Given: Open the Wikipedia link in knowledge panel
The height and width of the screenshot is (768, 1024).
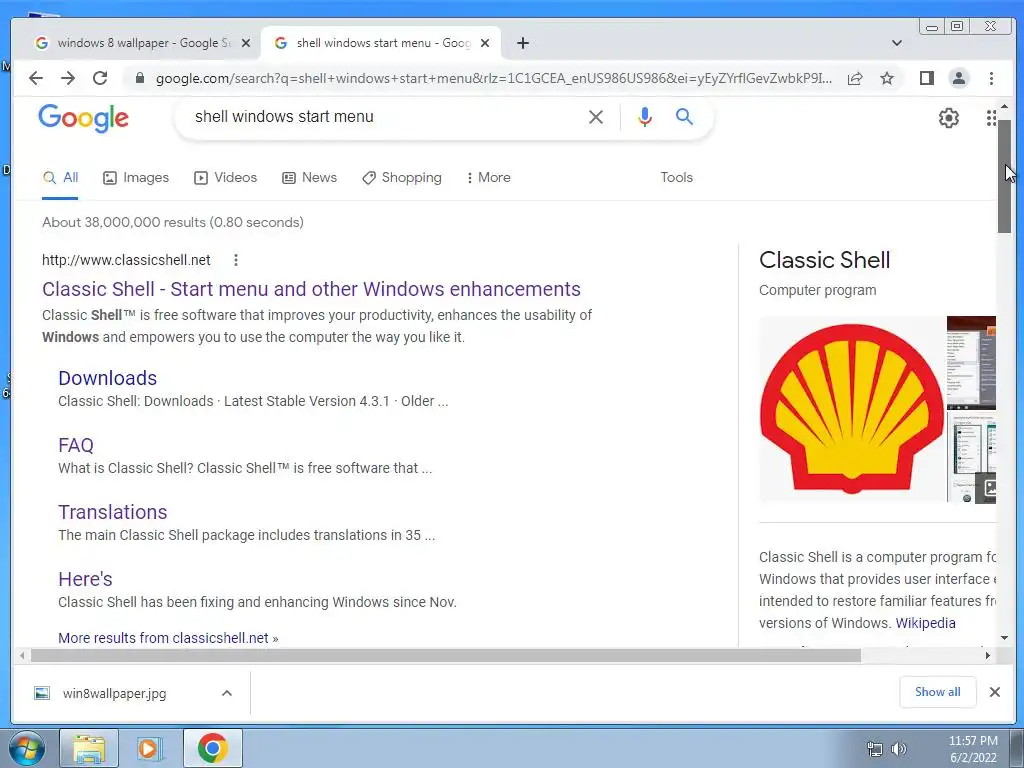Looking at the screenshot, I should coord(925,623).
